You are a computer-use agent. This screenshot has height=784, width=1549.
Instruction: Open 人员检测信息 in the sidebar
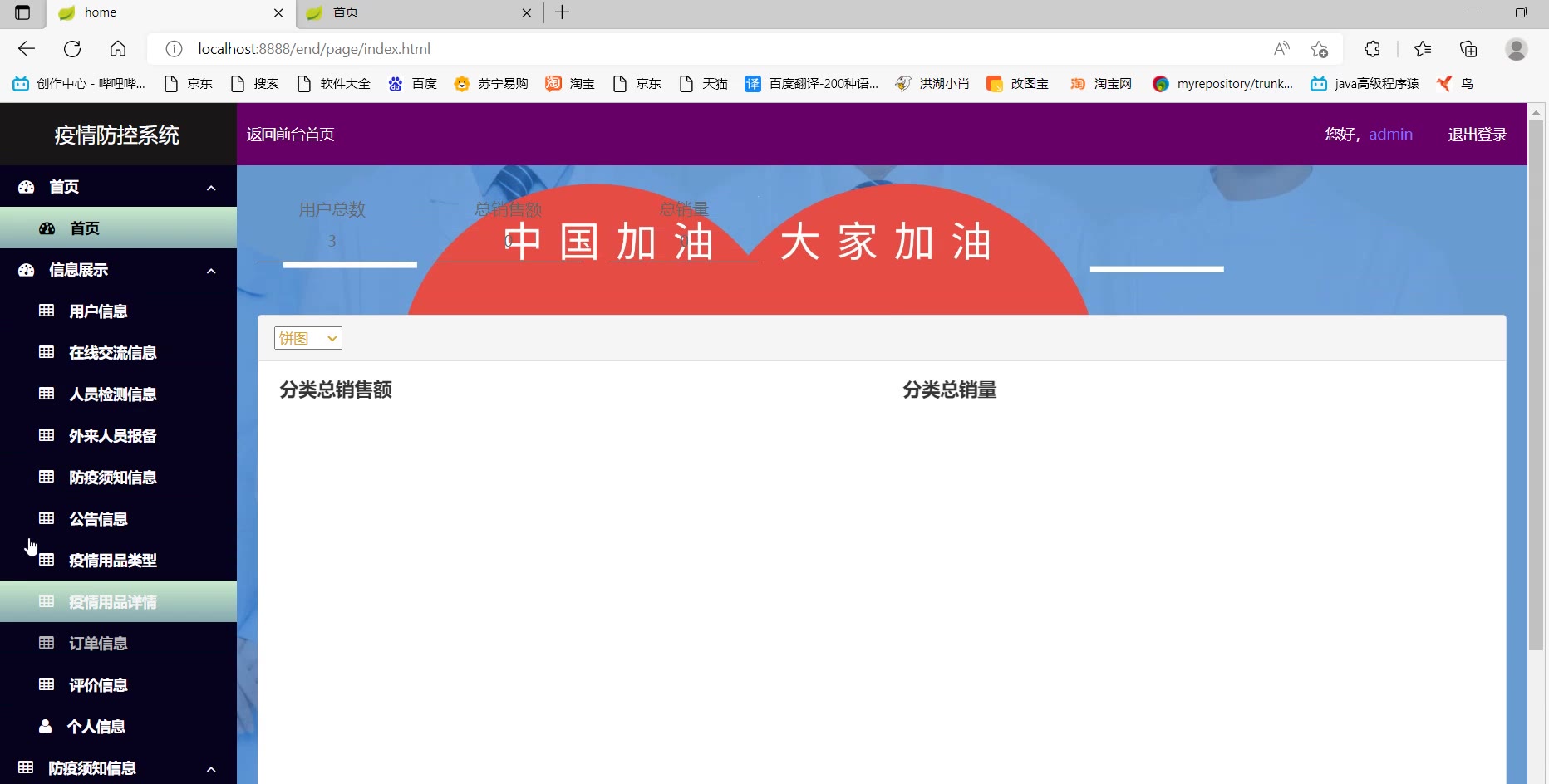tap(118, 394)
